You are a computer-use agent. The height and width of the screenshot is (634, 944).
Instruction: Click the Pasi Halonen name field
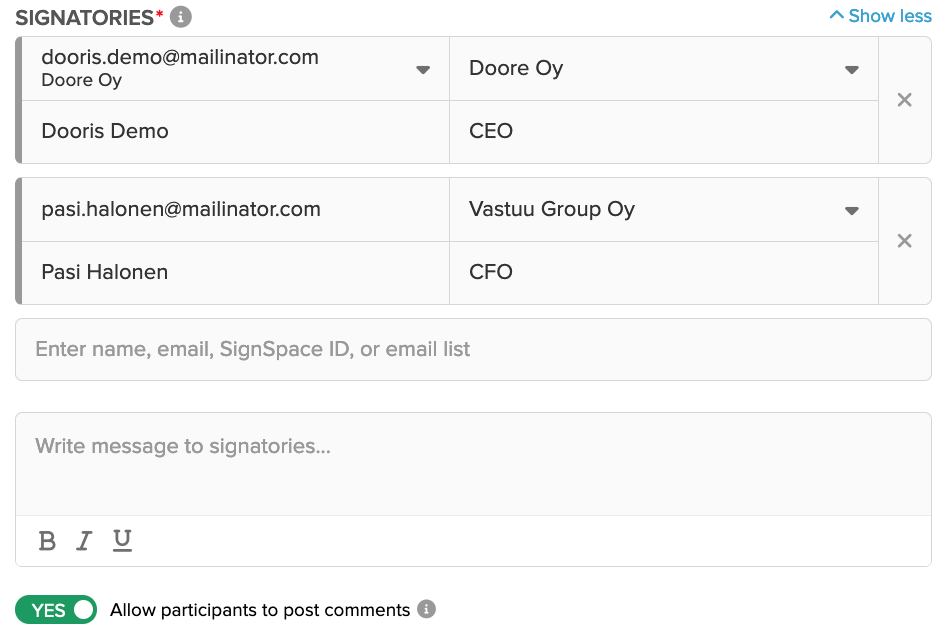click(235, 273)
